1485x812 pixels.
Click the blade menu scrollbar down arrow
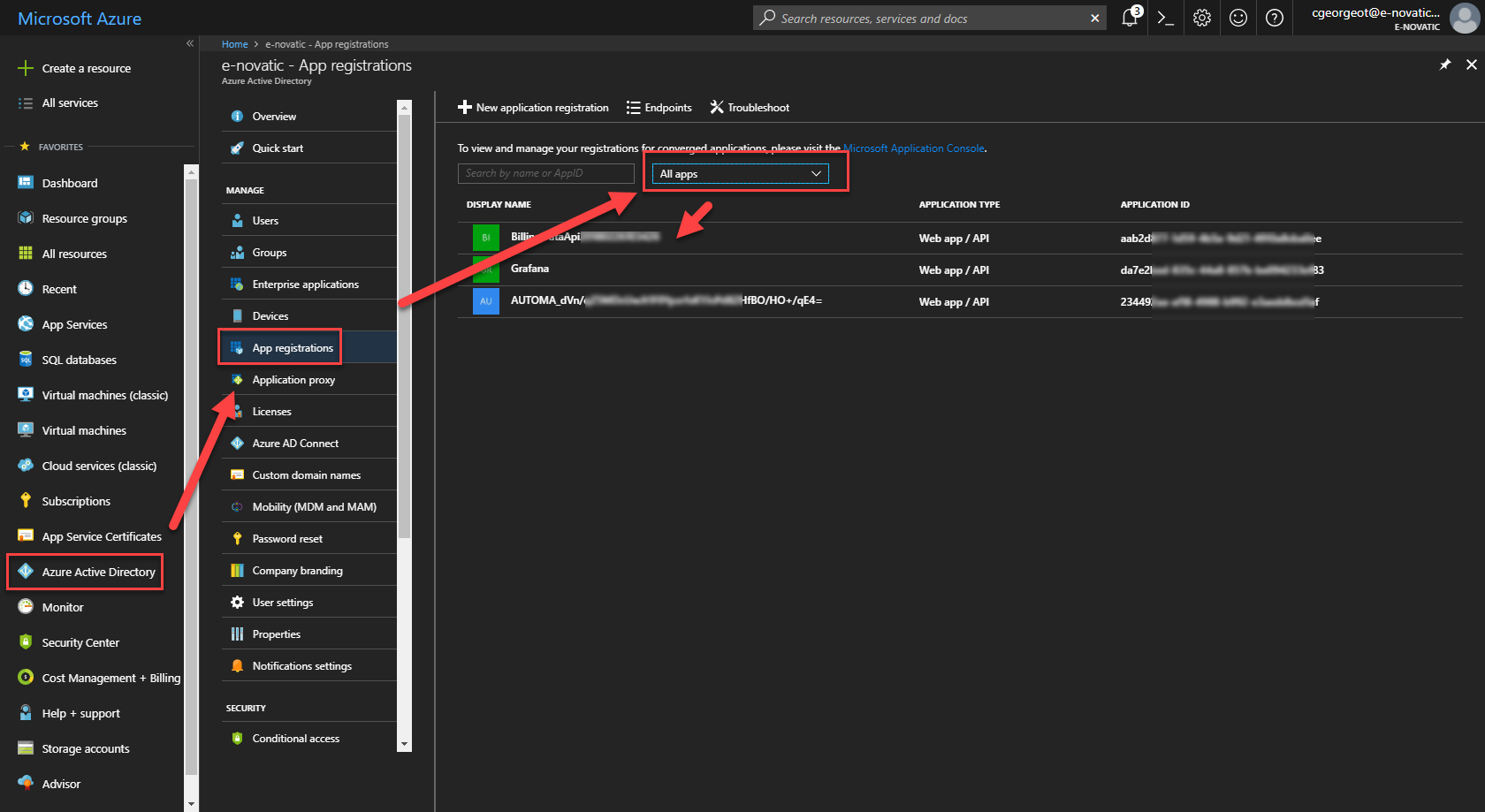pos(405,745)
